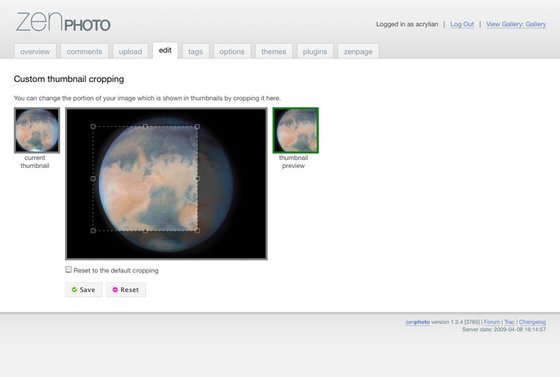Open the zenphoto footer link
The image size is (560, 377).
pos(418,322)
